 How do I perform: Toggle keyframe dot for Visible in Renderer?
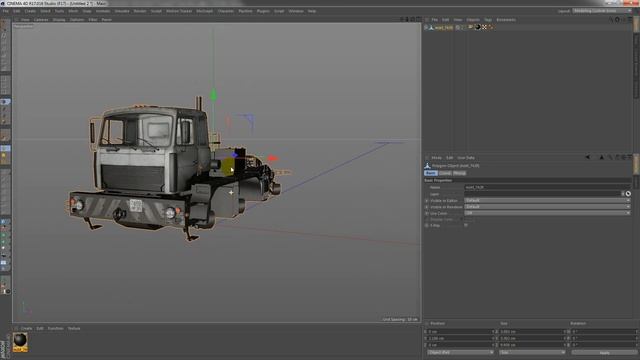click(427, 207)
